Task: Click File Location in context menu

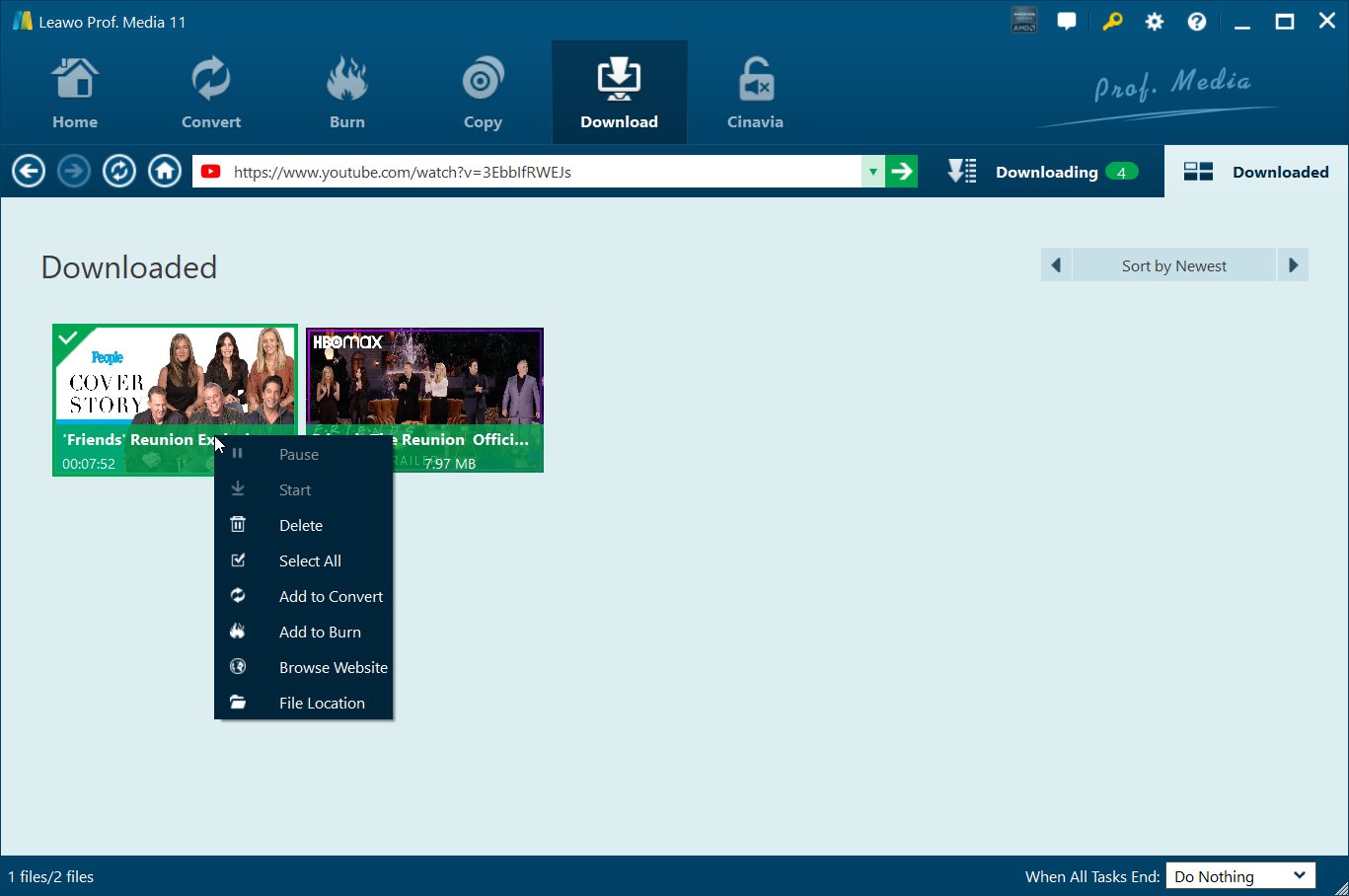Action: point(322,704)
